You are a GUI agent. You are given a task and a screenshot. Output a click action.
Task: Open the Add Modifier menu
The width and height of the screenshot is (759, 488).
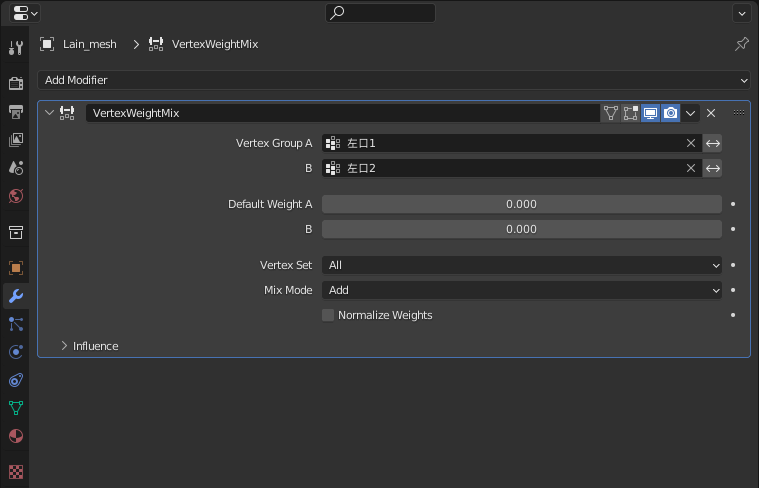pyautogui.click(x=394, y=80)
